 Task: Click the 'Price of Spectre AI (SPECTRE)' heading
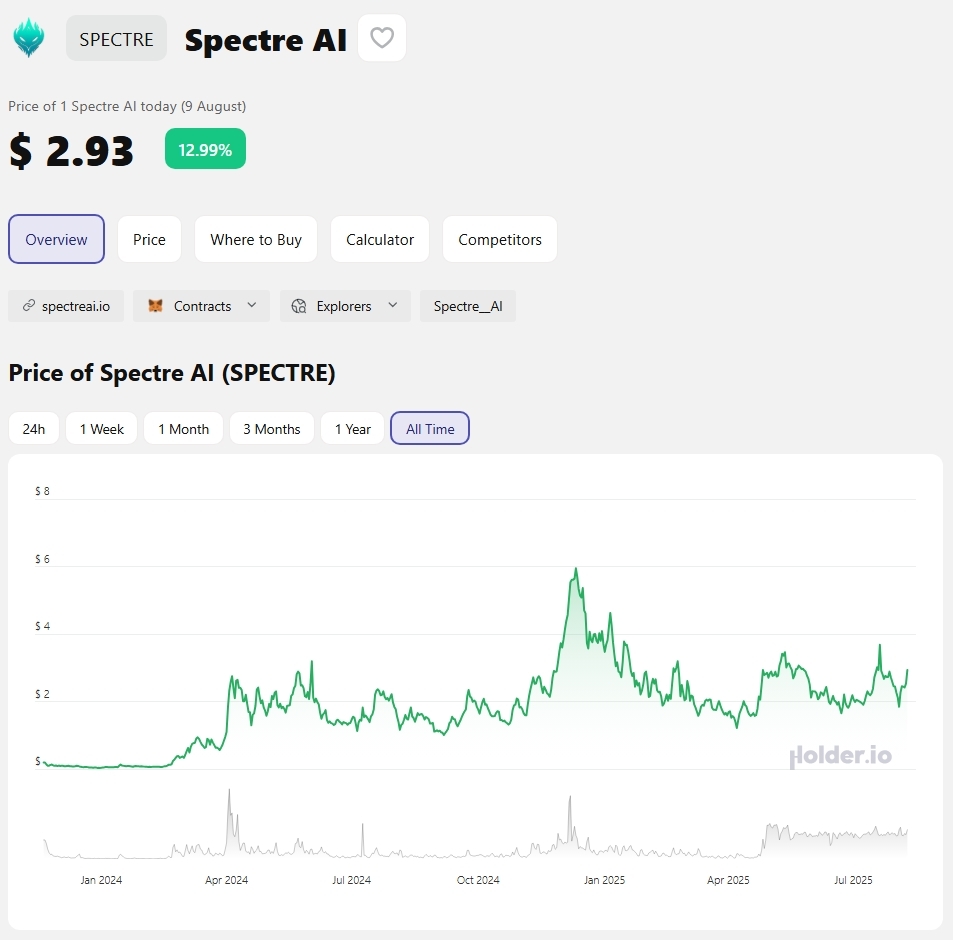point(172,372)
